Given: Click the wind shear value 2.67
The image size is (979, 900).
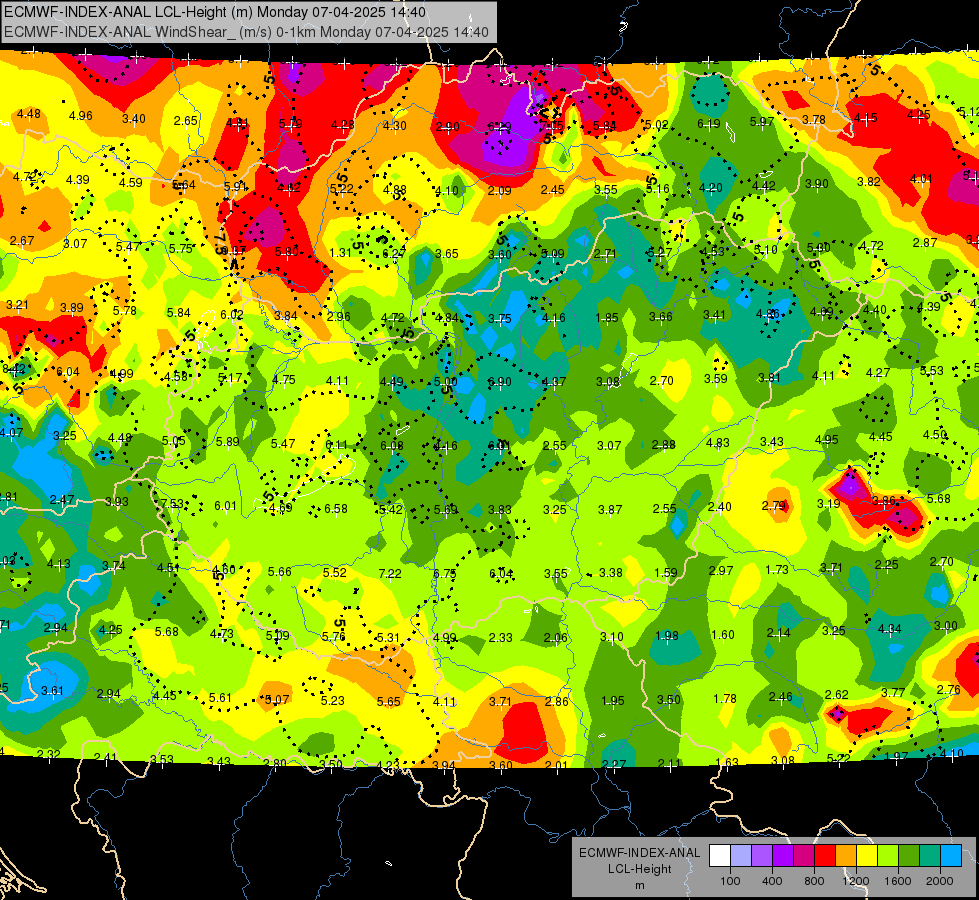Looking at the screenshot, I should (x=22, y=240).
